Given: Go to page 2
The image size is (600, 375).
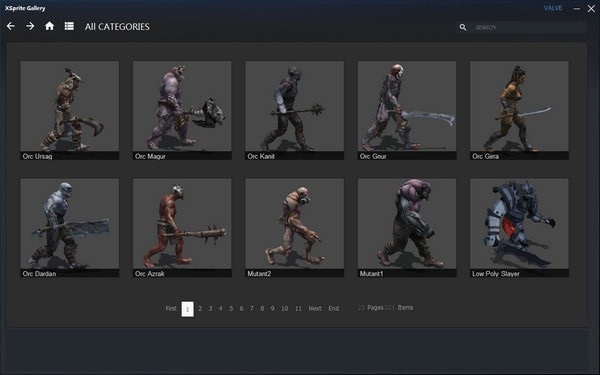Looking at the screenshot, I should pos(200,308).
